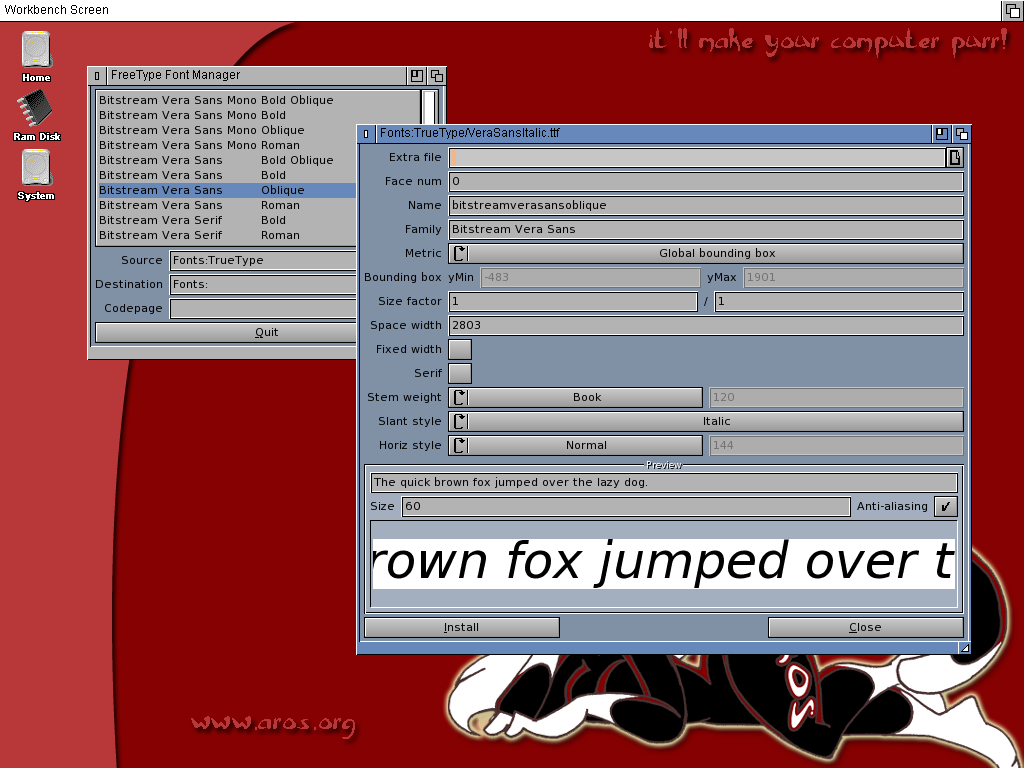Close the FreeType Font Manager window gadget
Viewport: 1024px width, 768px height.
[97, 76]
